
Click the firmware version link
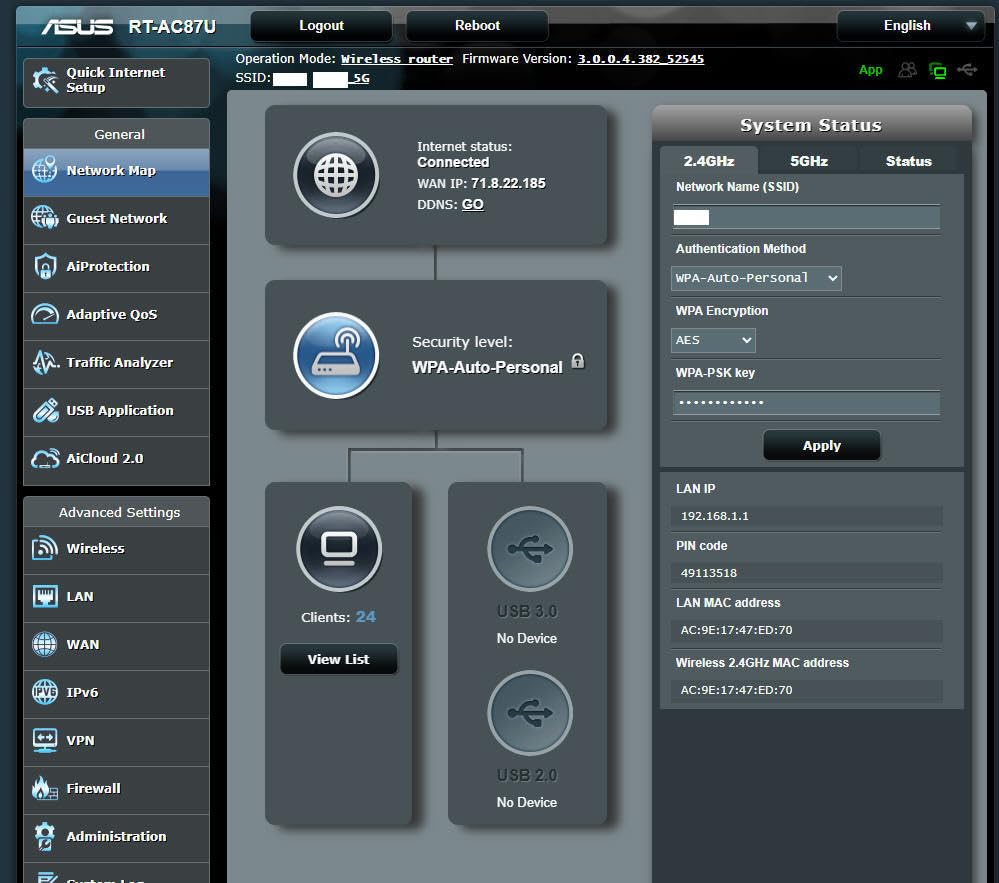pos(640,59)
